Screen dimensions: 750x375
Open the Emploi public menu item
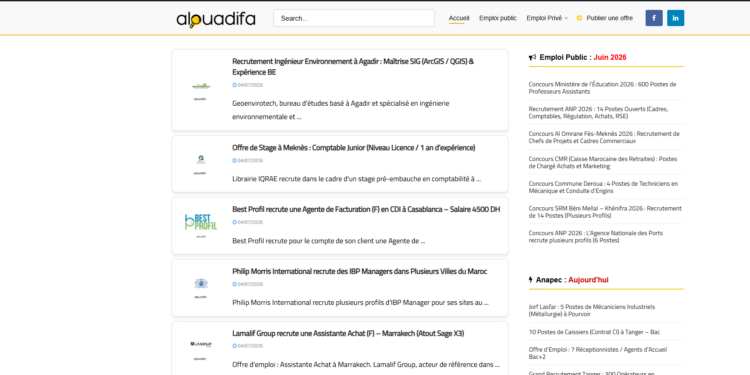pyautogui.click(x=498, y=18)
